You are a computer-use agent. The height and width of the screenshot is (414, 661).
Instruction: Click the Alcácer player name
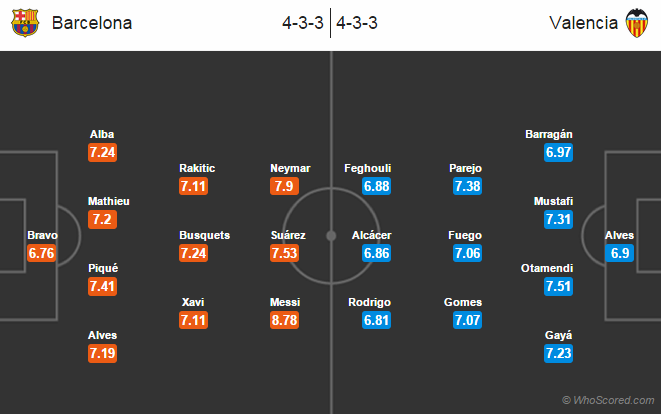[372, 235]
